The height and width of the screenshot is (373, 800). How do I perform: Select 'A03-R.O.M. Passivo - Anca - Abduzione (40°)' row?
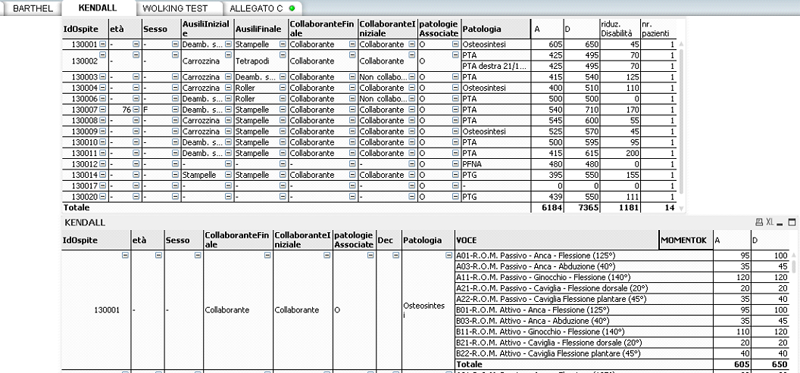[x=583, y=266]
